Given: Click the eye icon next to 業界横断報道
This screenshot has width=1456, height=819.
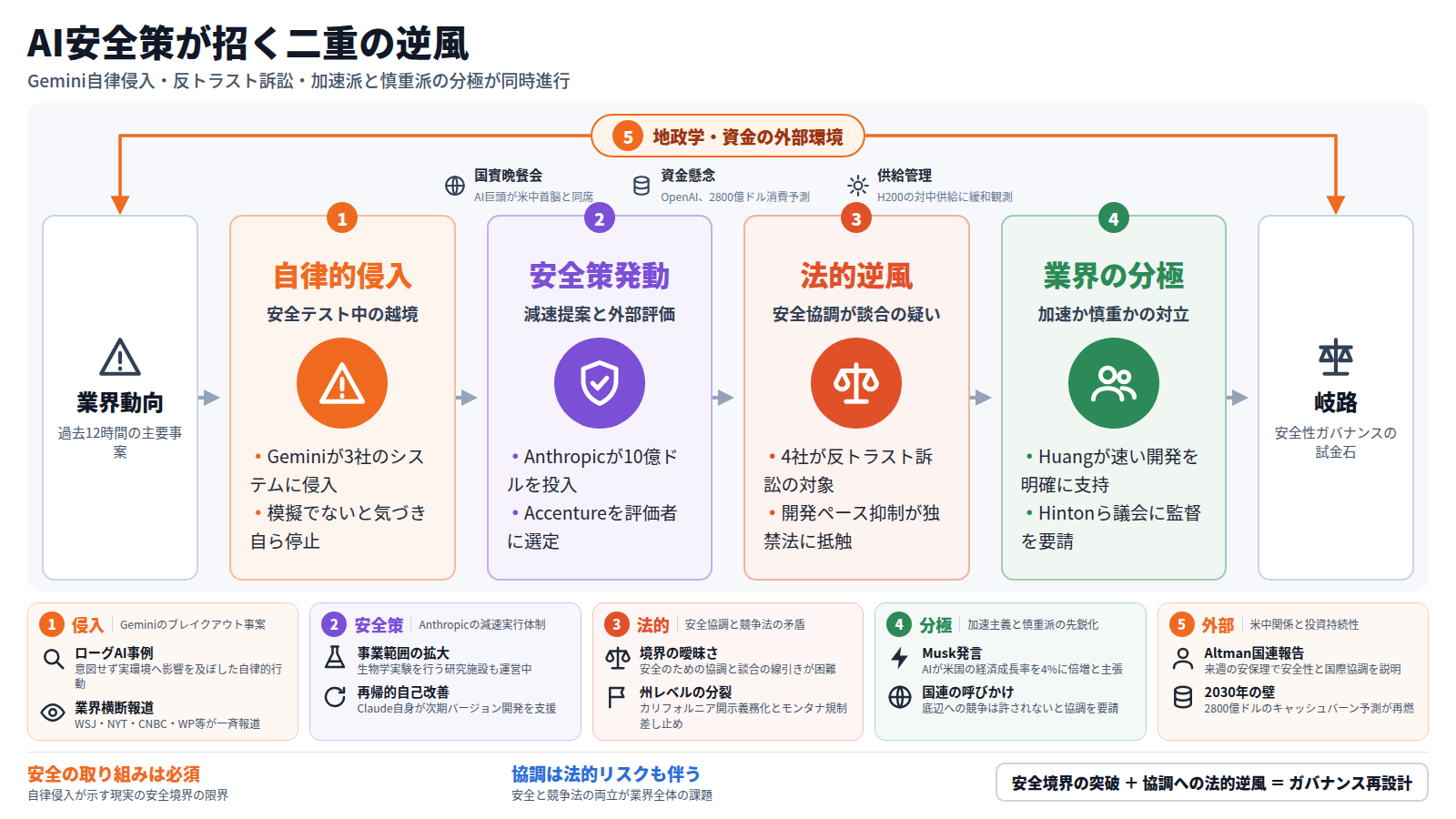Looking at the screenshot, I should coord(53,713).
